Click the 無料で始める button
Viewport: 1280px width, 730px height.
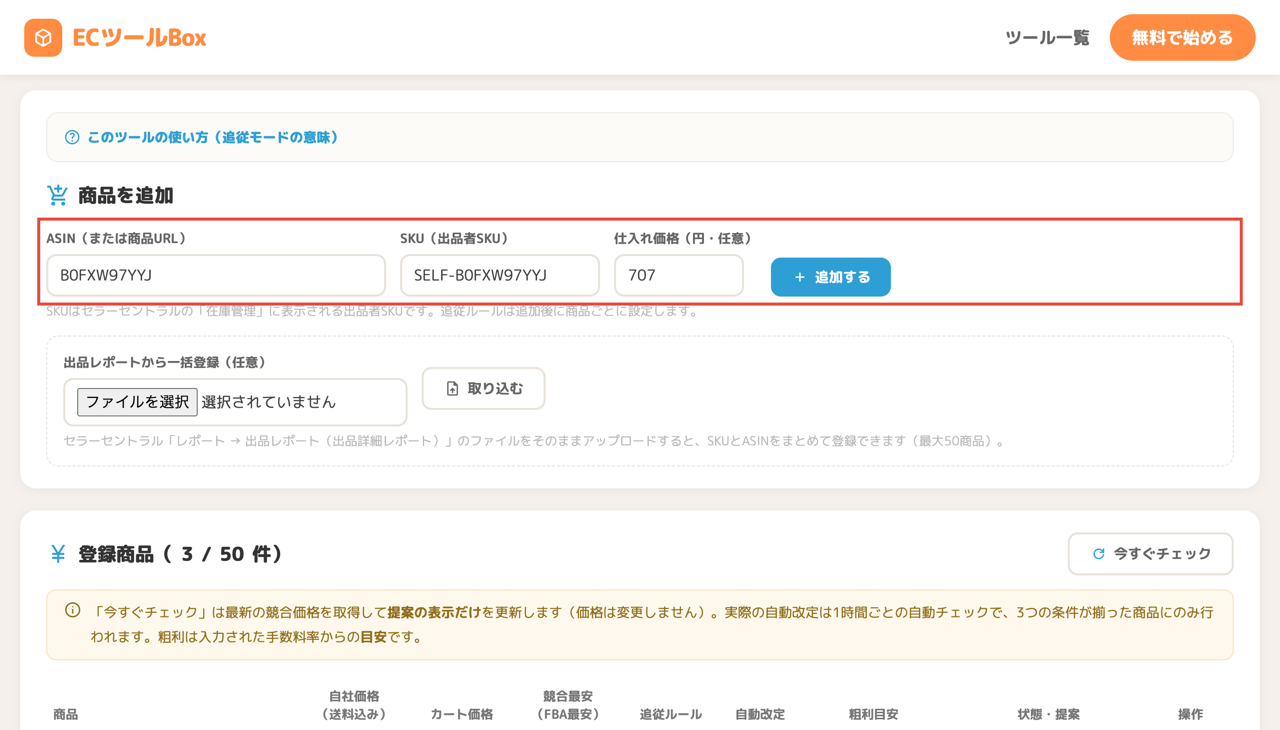pyautogui.click(x=1182, y=38)
